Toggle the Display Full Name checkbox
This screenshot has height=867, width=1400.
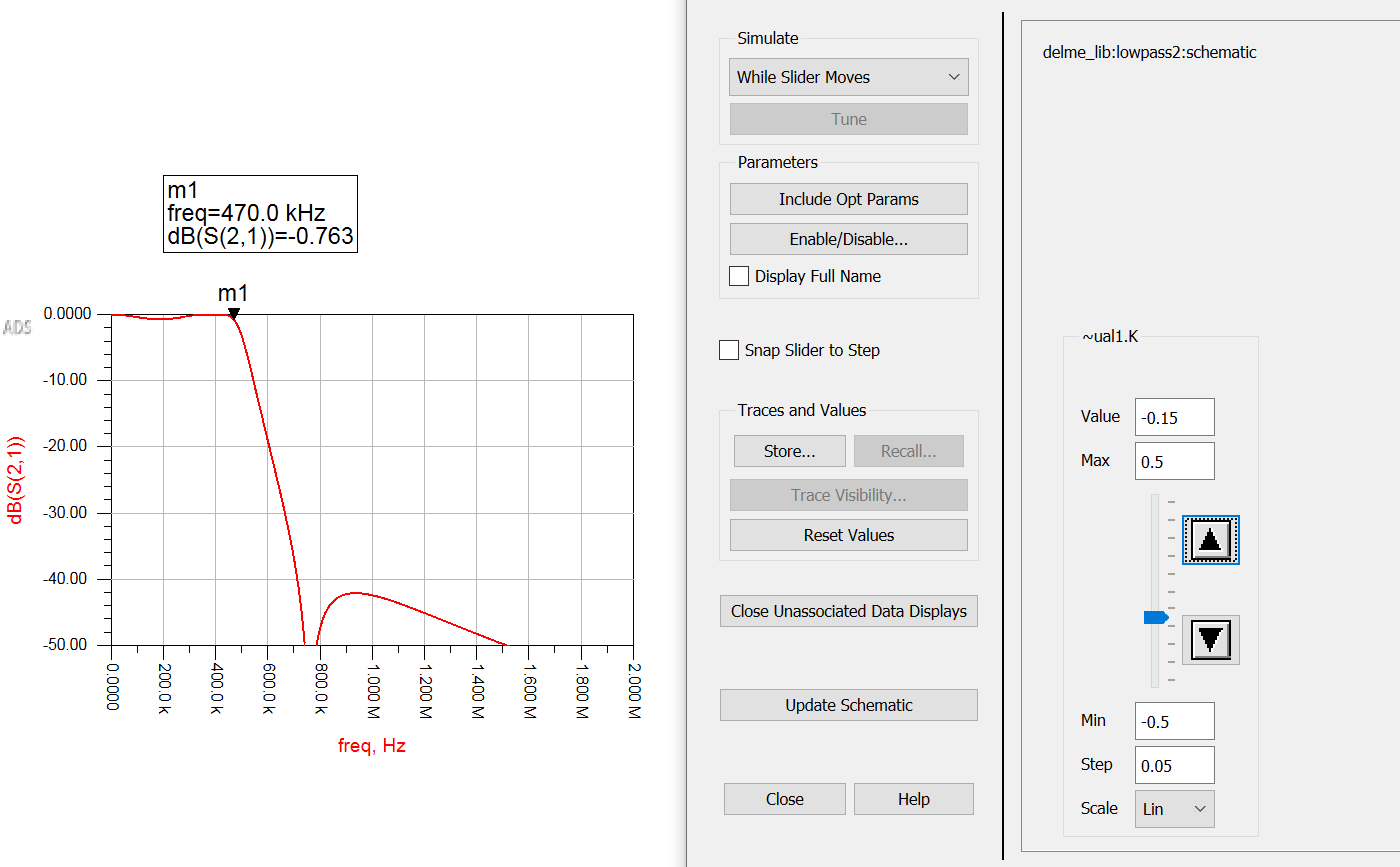(x=739, y=276)
